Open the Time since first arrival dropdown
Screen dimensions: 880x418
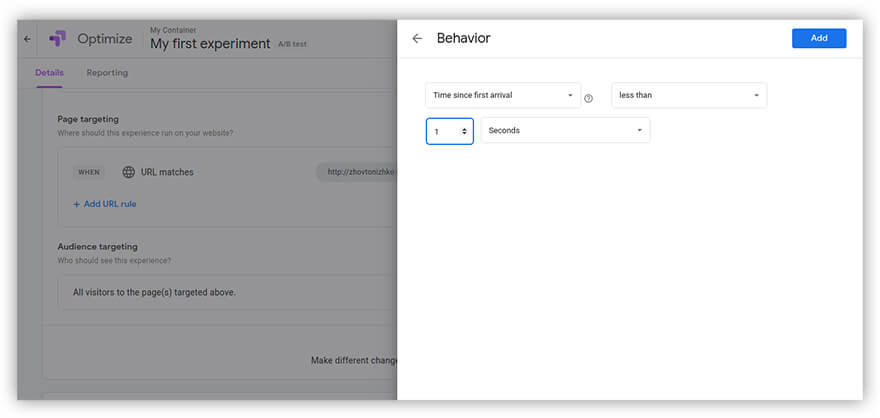point(503,96)
